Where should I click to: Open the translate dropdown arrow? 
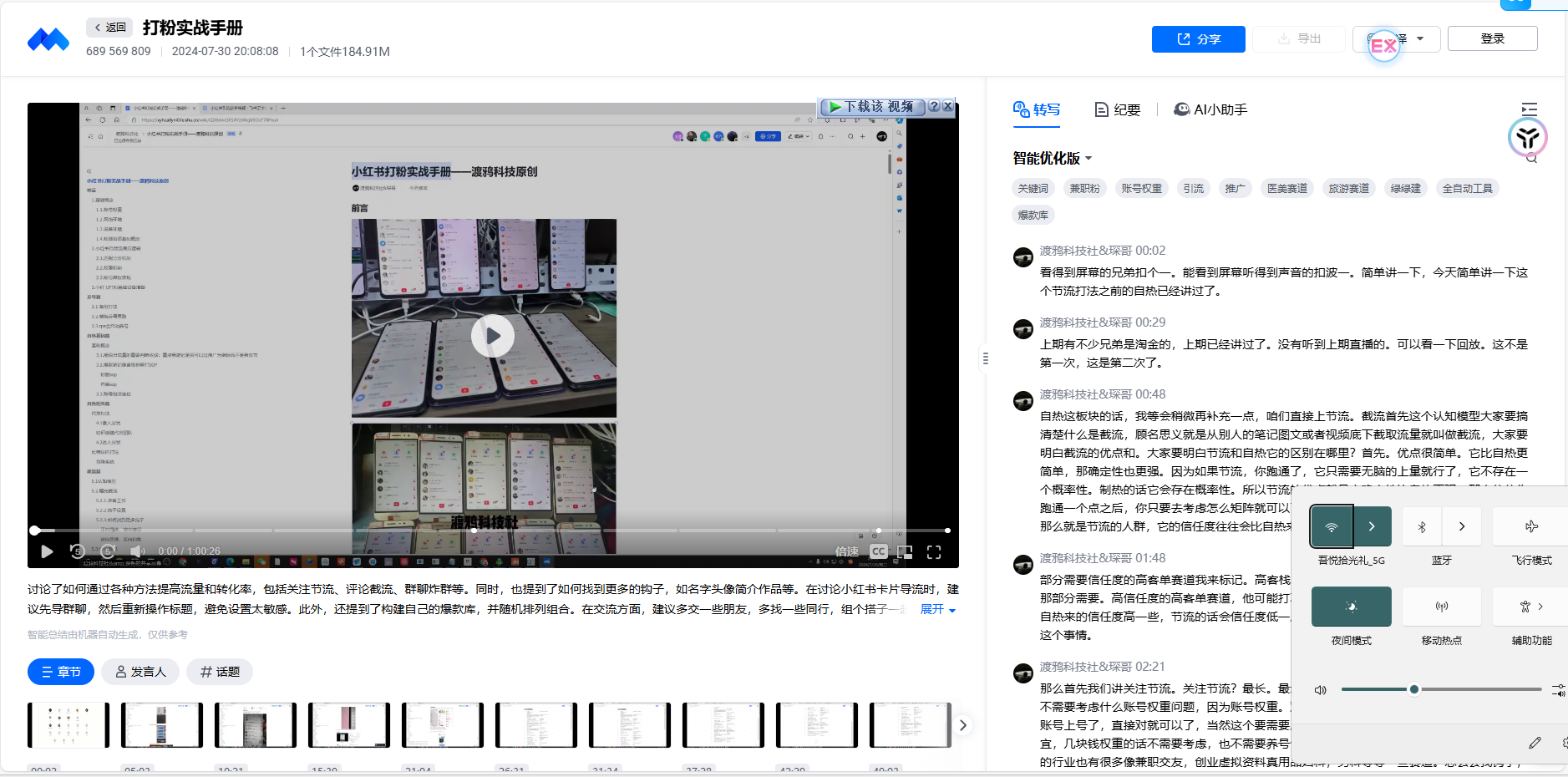click(1420, 39)
